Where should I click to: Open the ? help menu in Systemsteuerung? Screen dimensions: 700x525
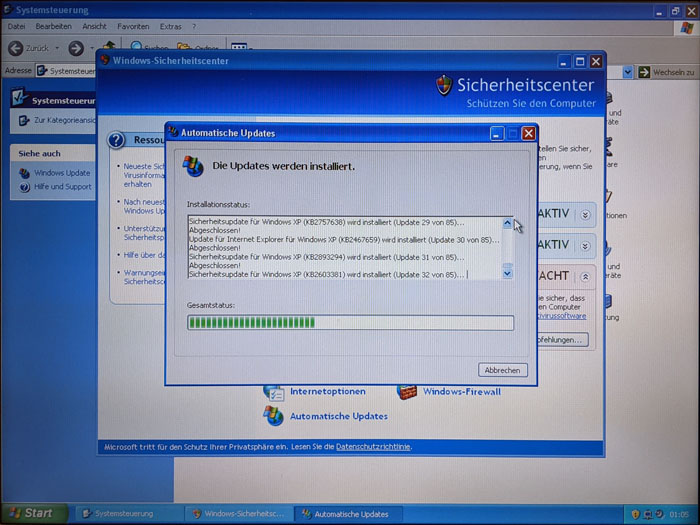[x=194, y=26]
